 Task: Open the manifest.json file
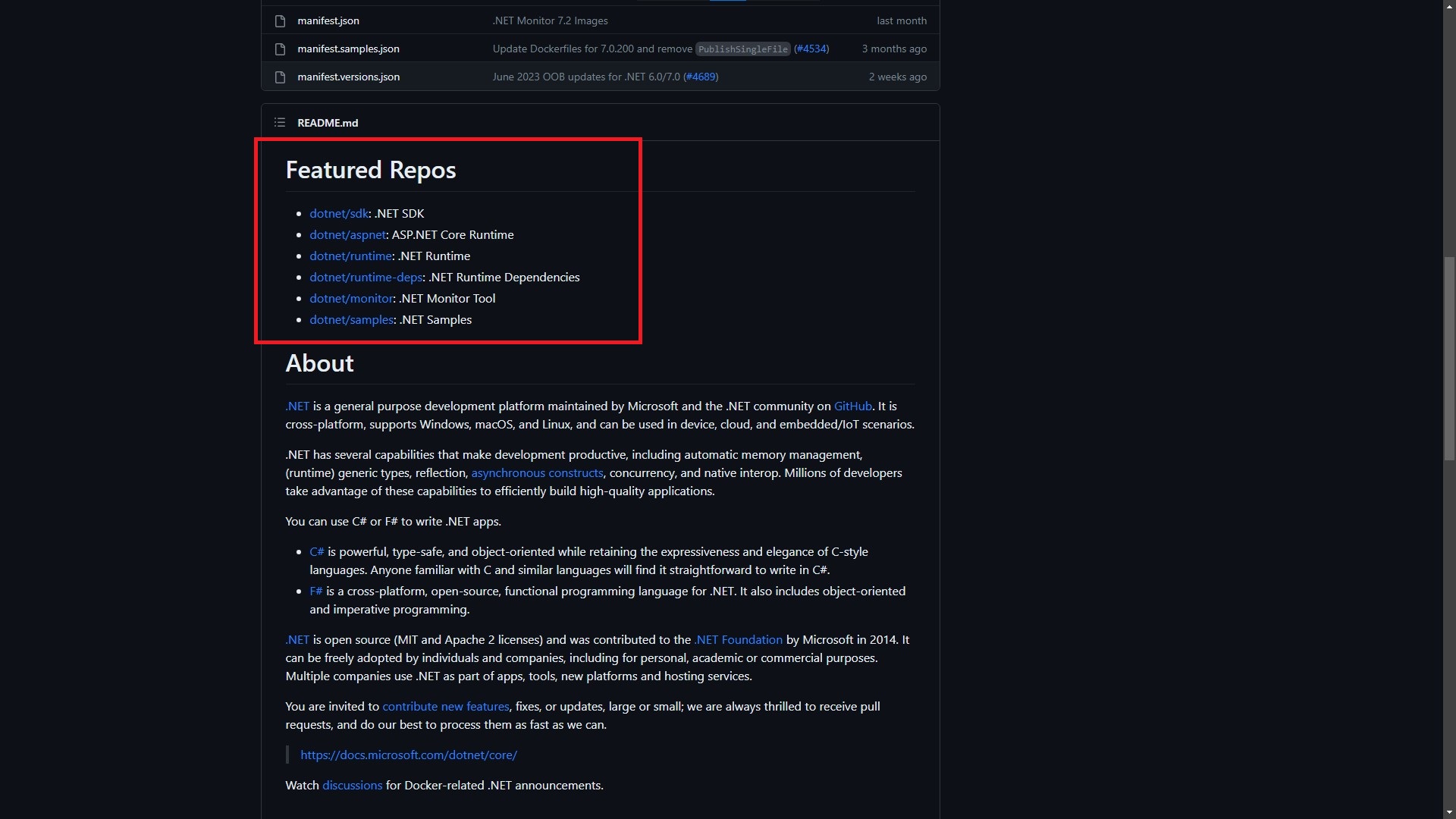coord(328,20)
